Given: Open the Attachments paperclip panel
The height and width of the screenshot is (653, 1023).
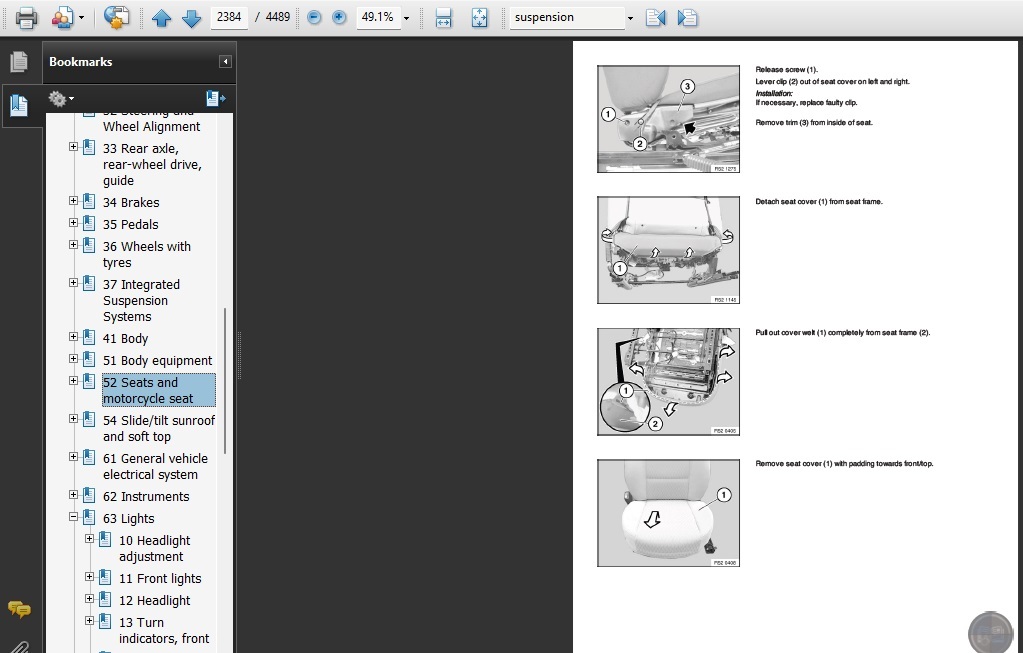Looking at the screenshot, I should point(19,647).
